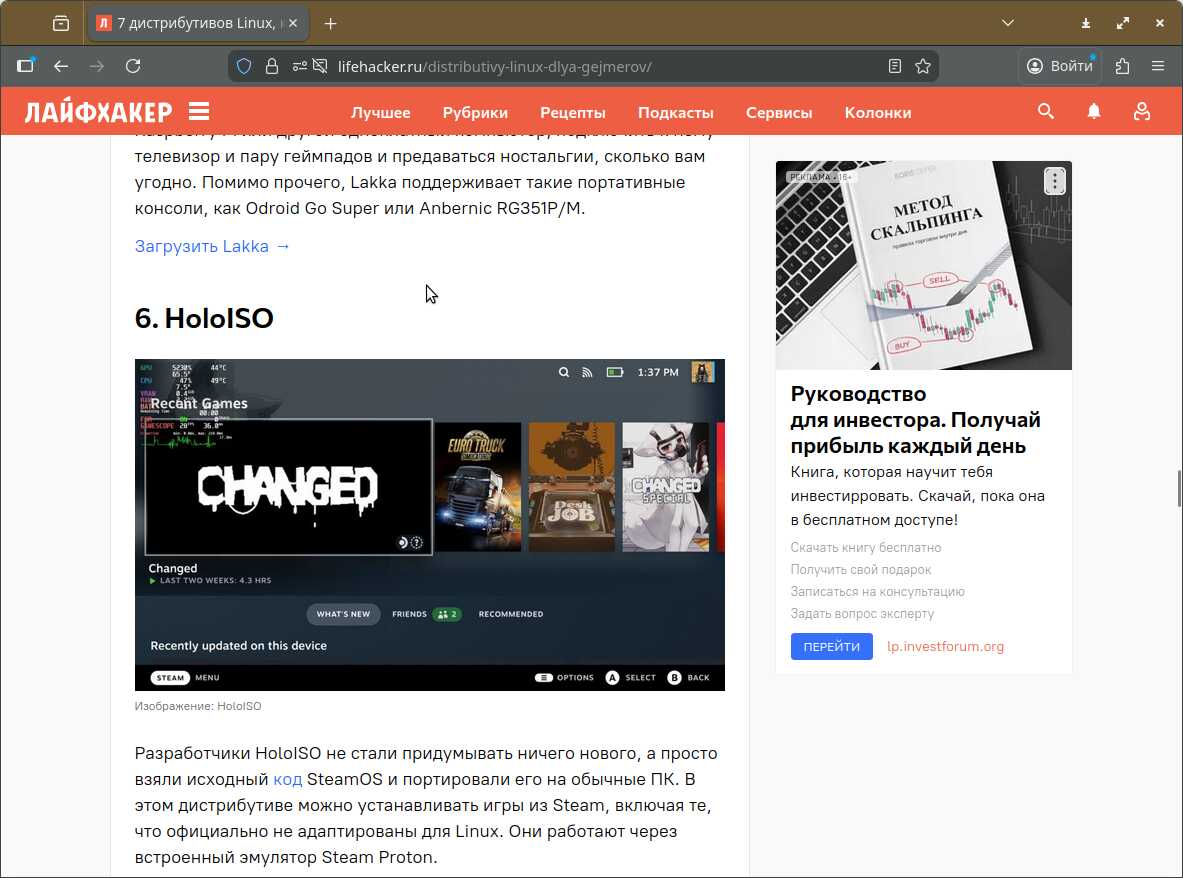Reload the current page
This screenshot has width=1183, height=878.
[x=133, y=66]
